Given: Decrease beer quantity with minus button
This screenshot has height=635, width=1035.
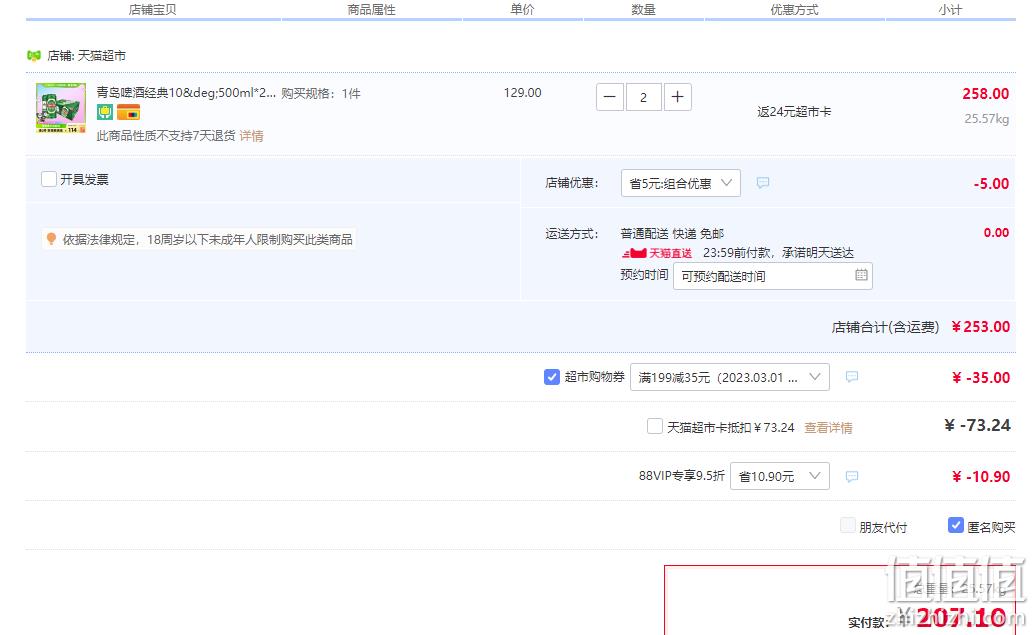Looking at the screenshot, I should tap(610, 97).
